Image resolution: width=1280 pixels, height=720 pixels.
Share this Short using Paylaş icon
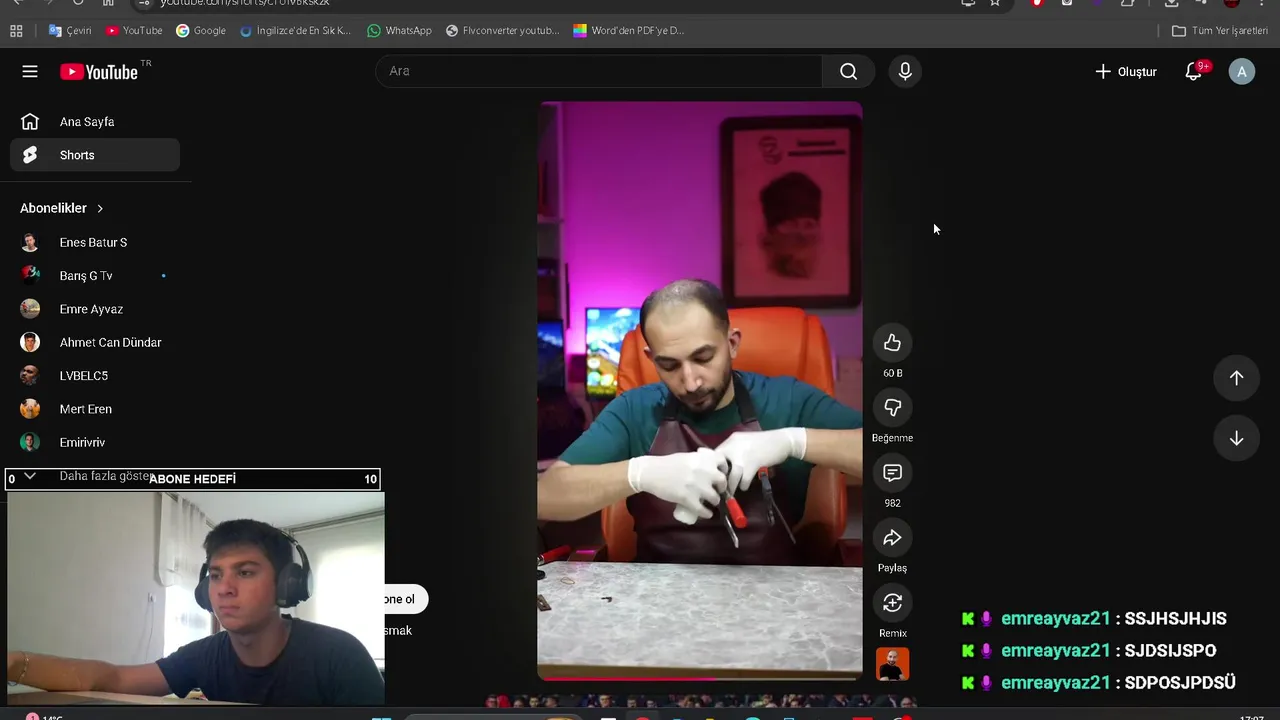892,538
